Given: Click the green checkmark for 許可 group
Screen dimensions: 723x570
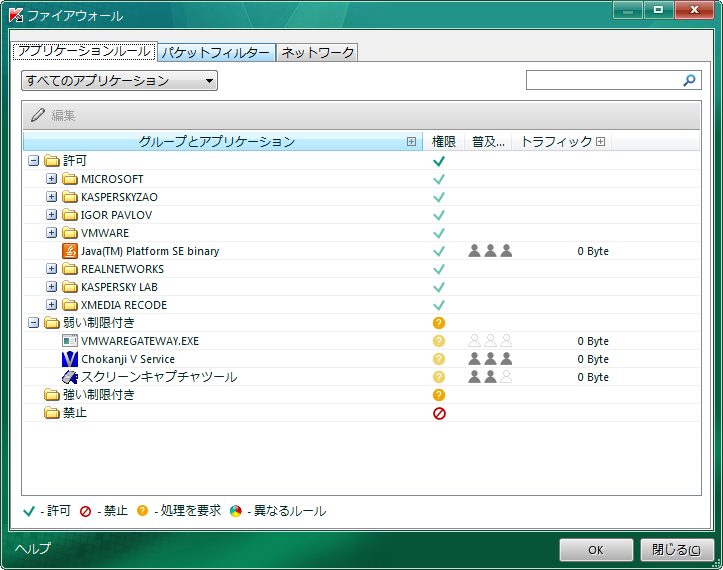Looking at the screenshot, I should pos(439,161).
